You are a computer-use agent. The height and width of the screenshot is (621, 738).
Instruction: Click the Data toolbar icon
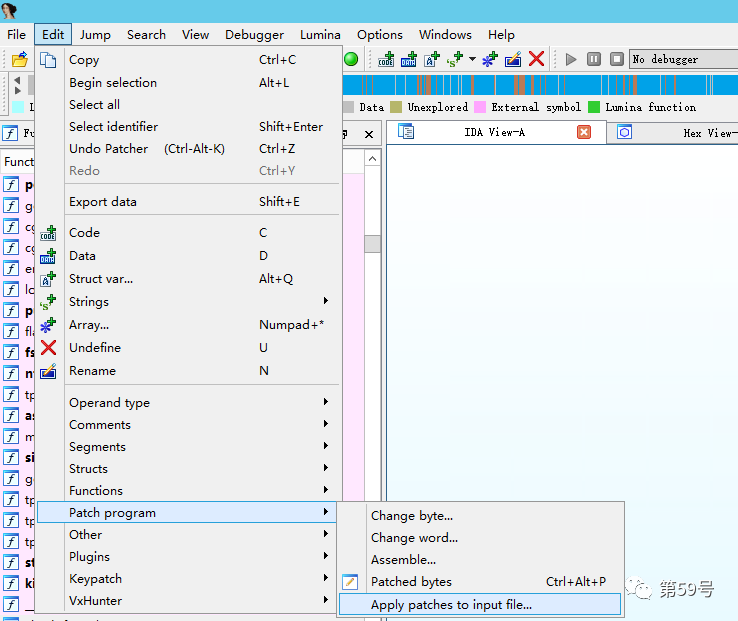(x=409, y=59)
